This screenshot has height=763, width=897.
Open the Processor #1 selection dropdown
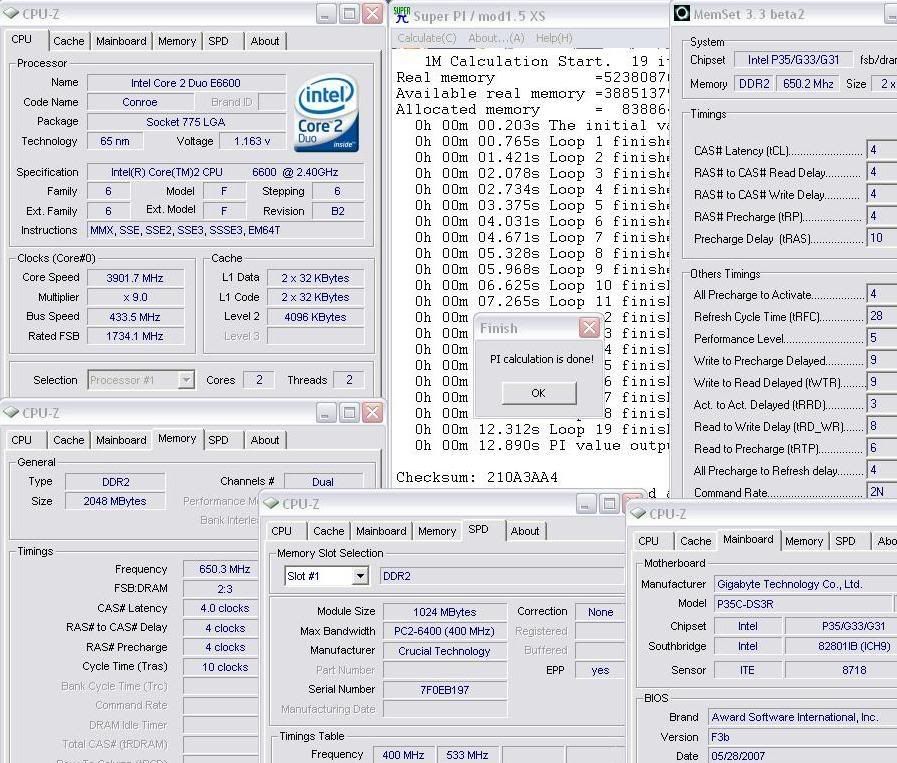pos(186,380)
